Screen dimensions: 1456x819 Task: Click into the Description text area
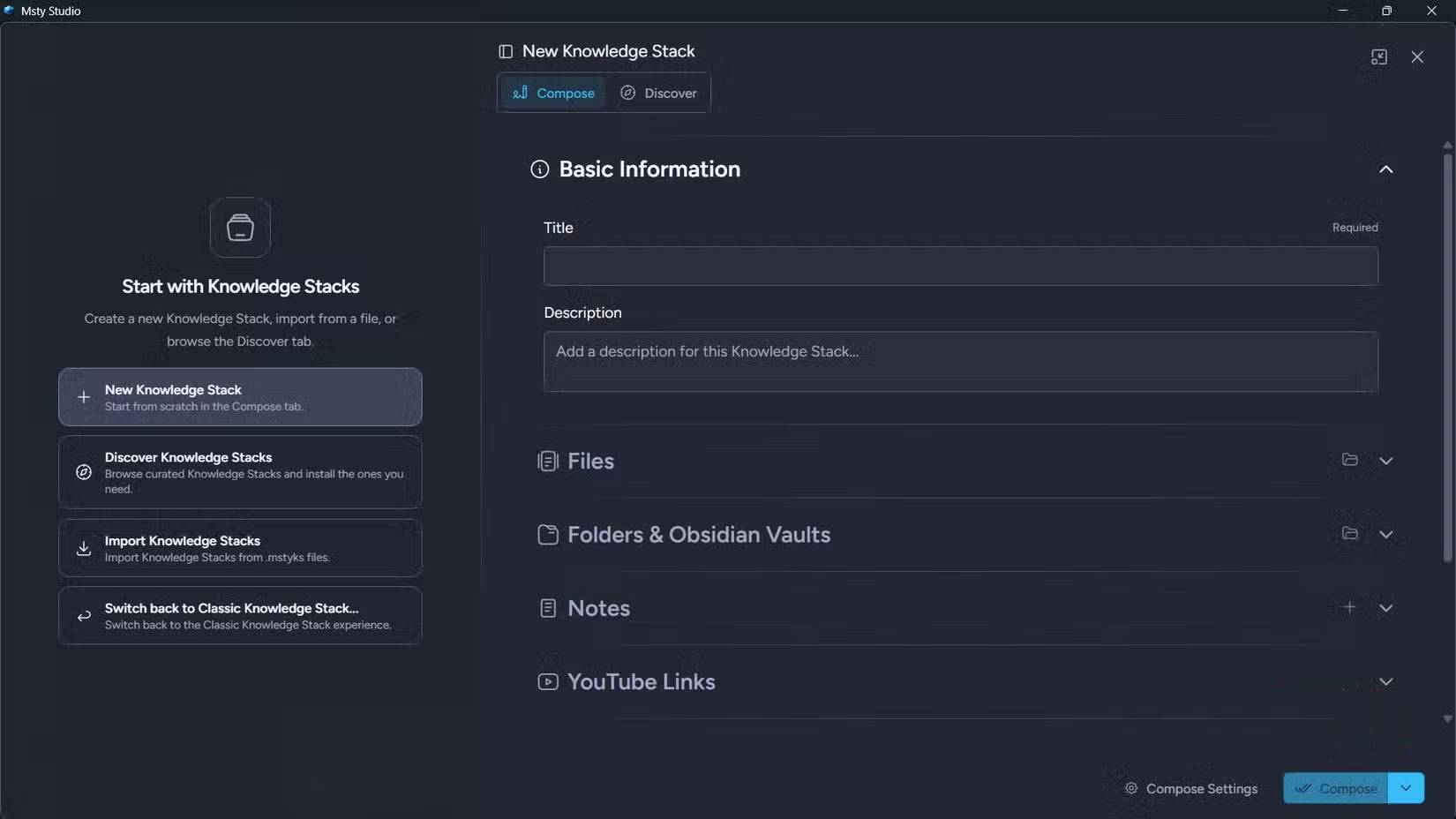[960, 362]
